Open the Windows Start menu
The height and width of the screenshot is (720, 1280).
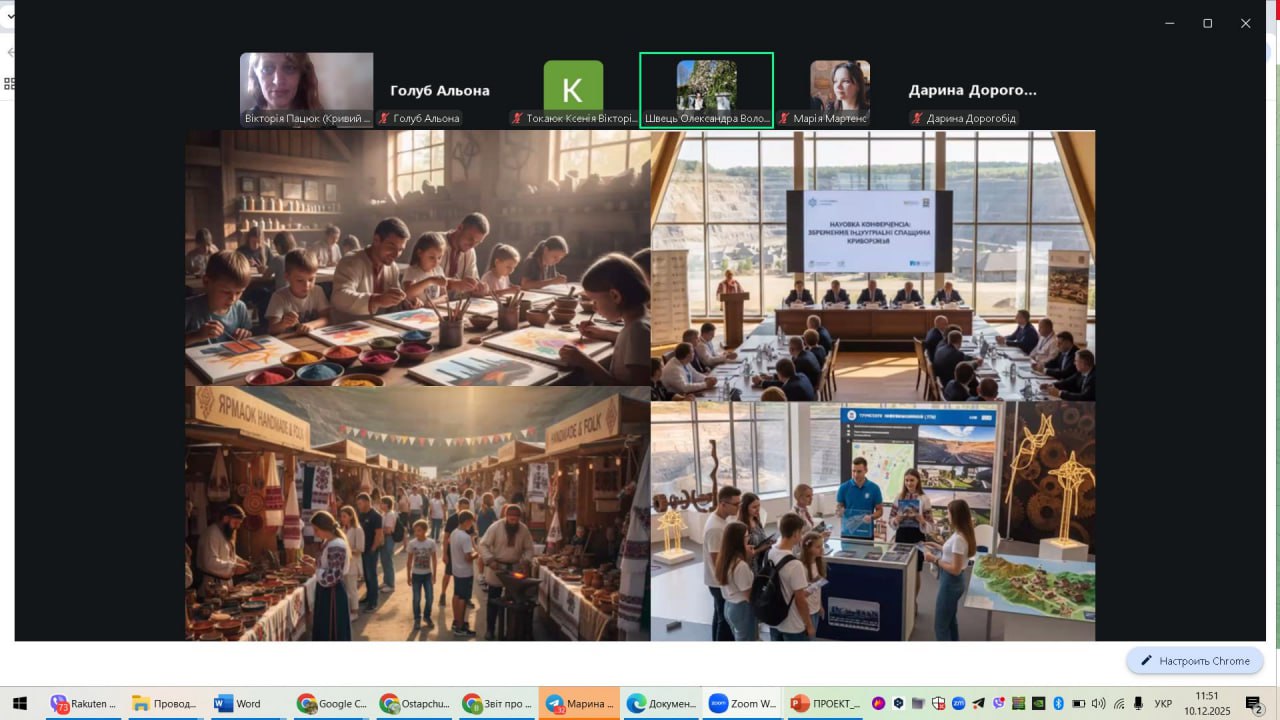(19, 703)
